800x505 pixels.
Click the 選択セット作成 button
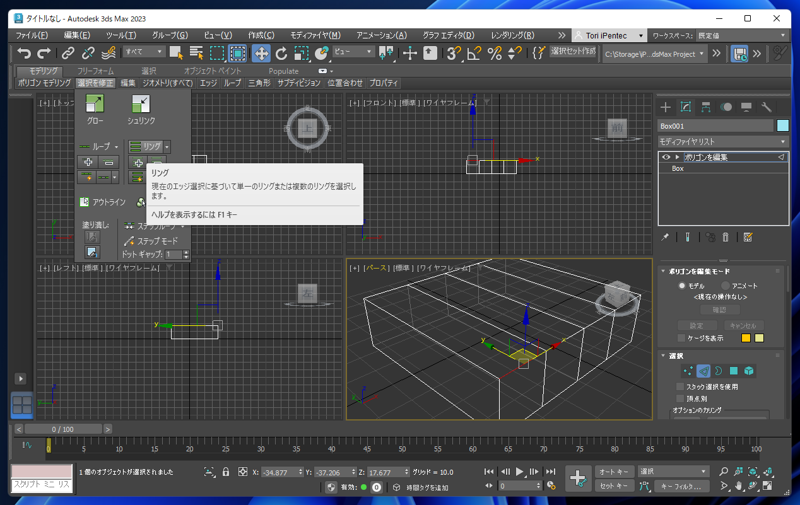coord(573,52)
